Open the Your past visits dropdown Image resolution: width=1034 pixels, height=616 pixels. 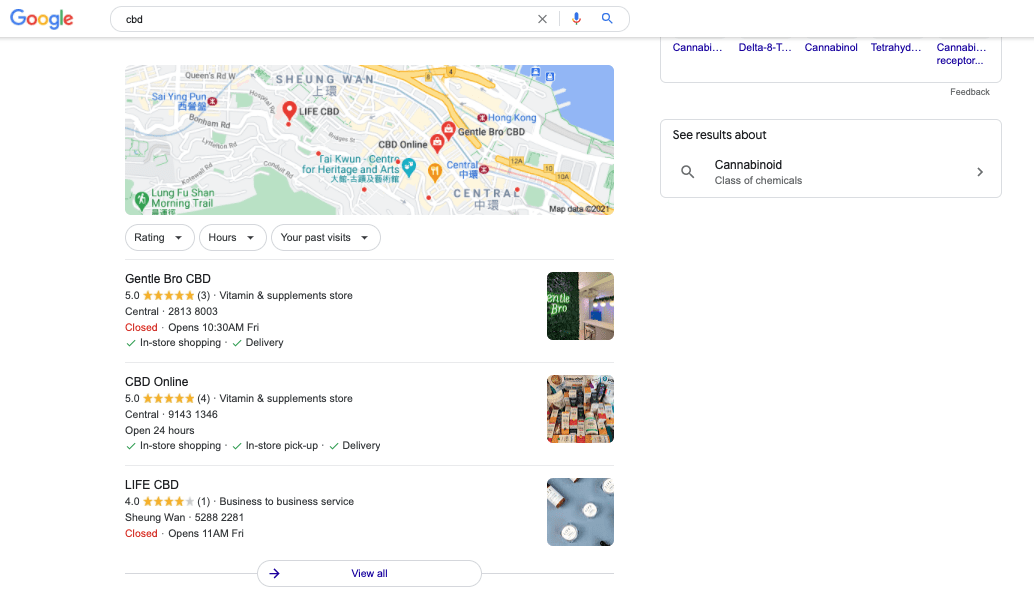click(x=326, y=237)
